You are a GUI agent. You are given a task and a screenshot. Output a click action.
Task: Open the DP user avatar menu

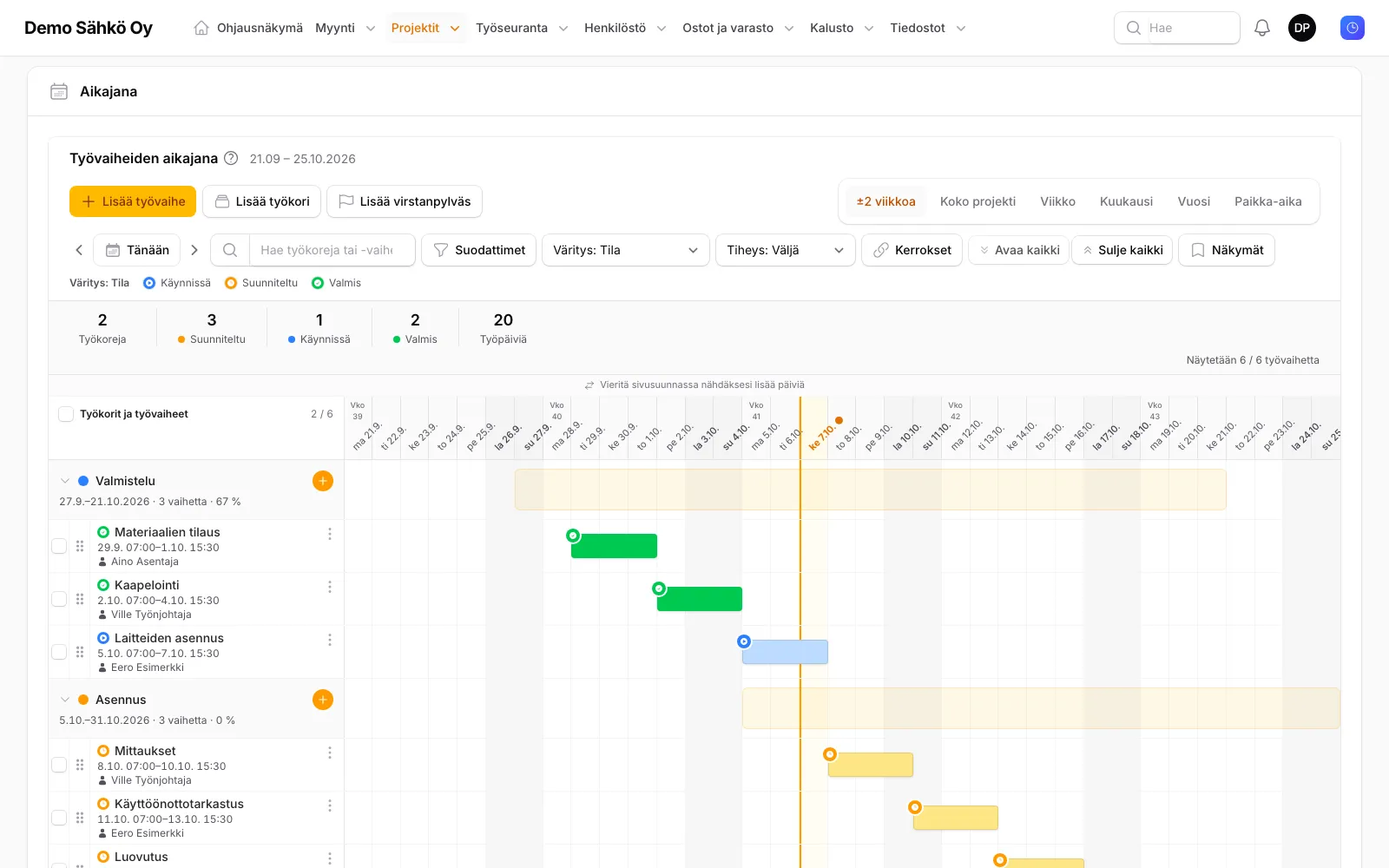(1302, 28)
